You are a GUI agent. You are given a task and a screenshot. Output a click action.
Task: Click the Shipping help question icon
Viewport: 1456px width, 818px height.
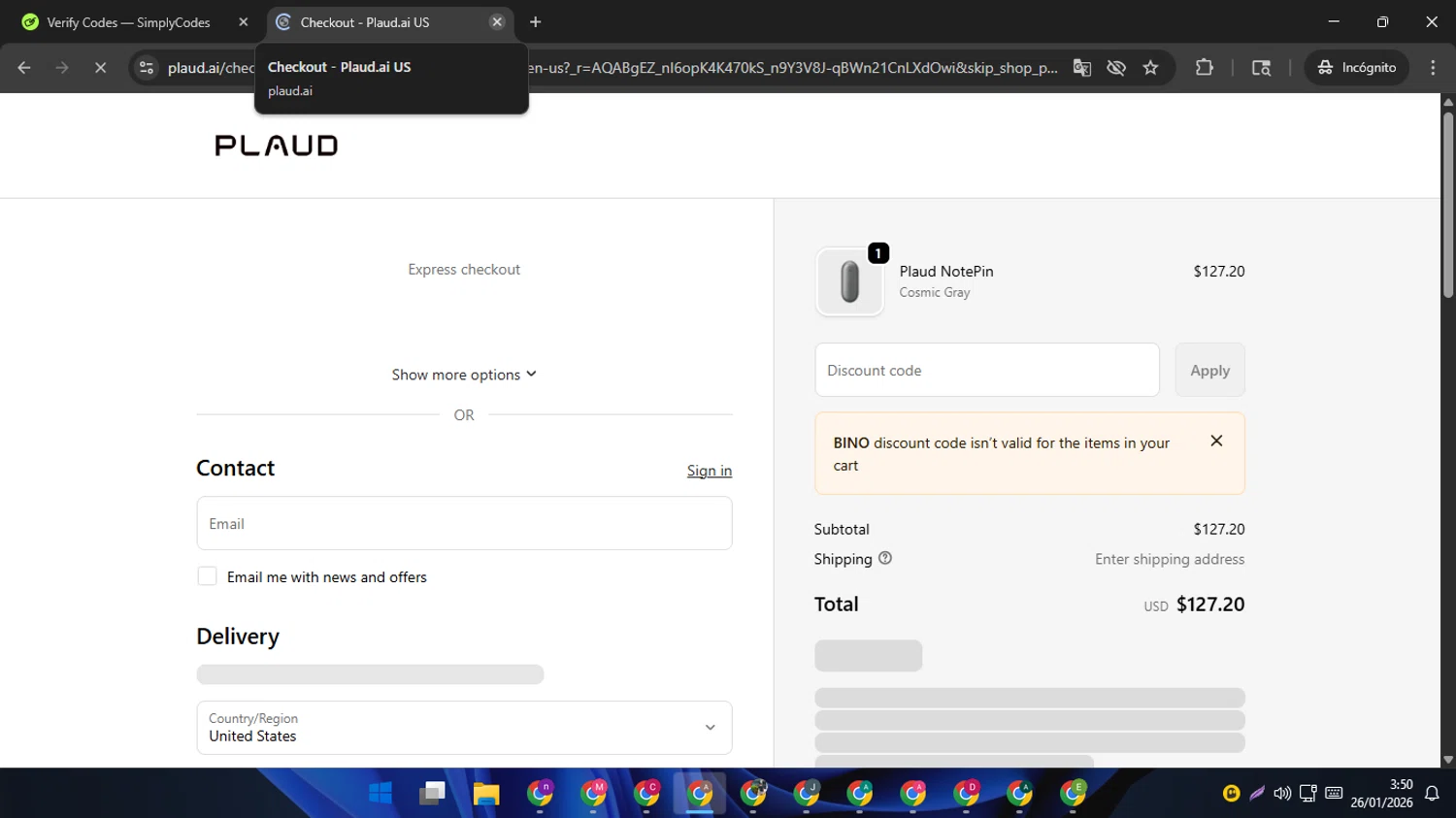pos(885,558)
